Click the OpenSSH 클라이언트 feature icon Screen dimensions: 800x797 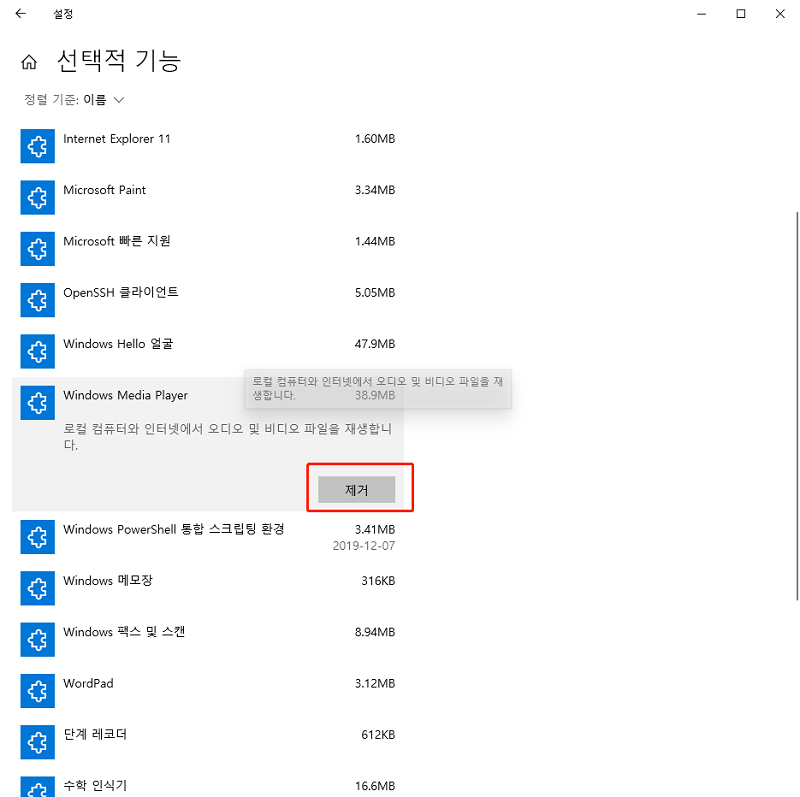click(38, 300)
